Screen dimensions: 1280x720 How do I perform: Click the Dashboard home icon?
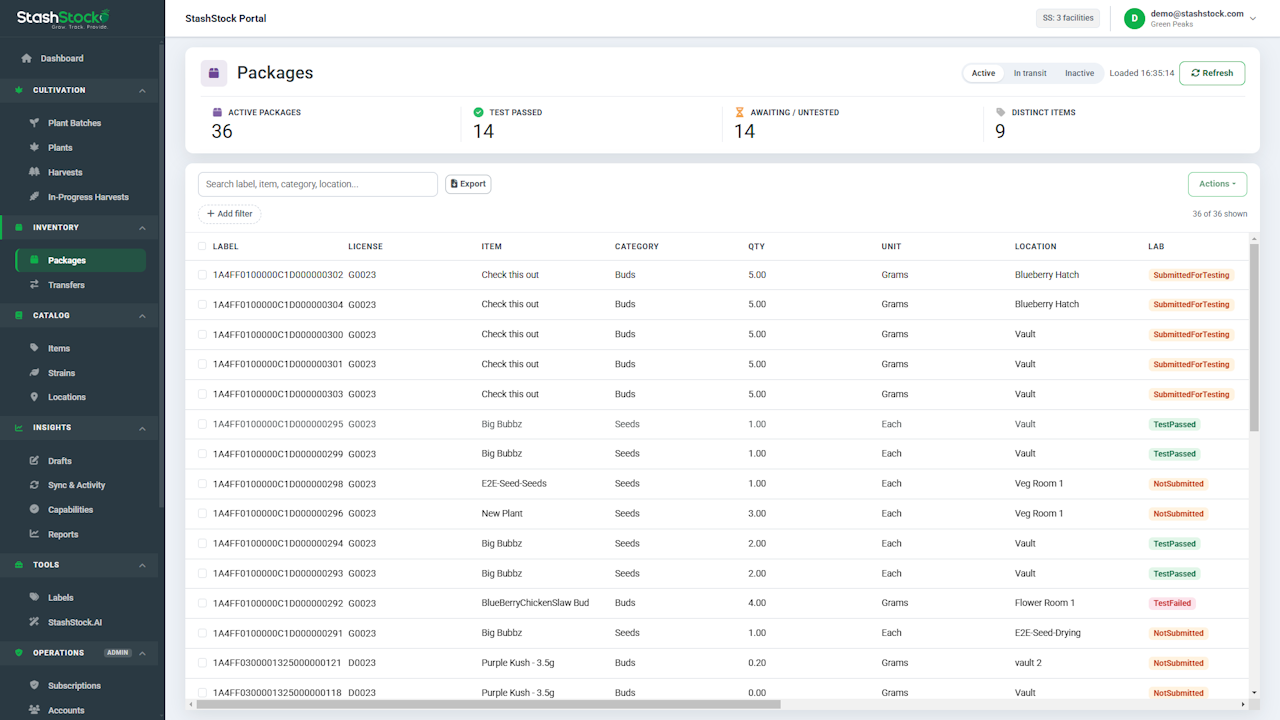point(27,59)
